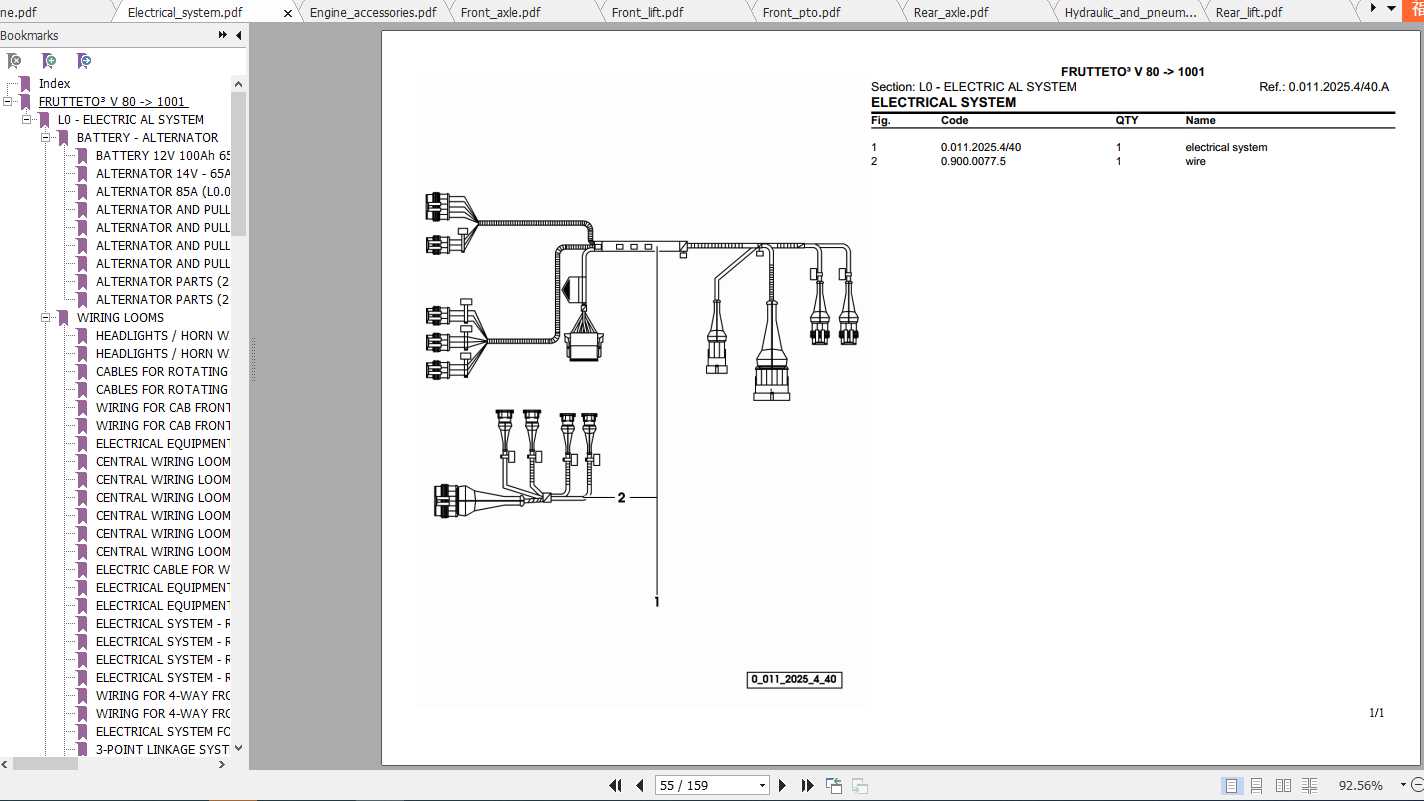Enable continuous scrolling page view

(x=1257, y=785)
